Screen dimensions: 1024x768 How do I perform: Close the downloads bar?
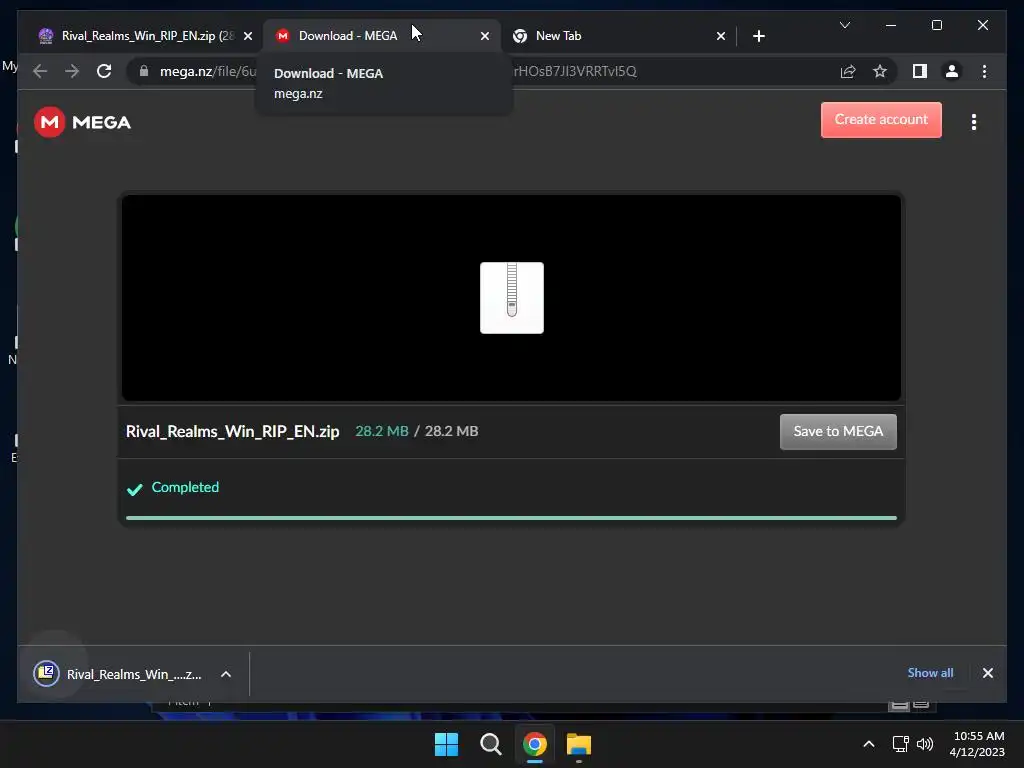[x=987, y=673]
